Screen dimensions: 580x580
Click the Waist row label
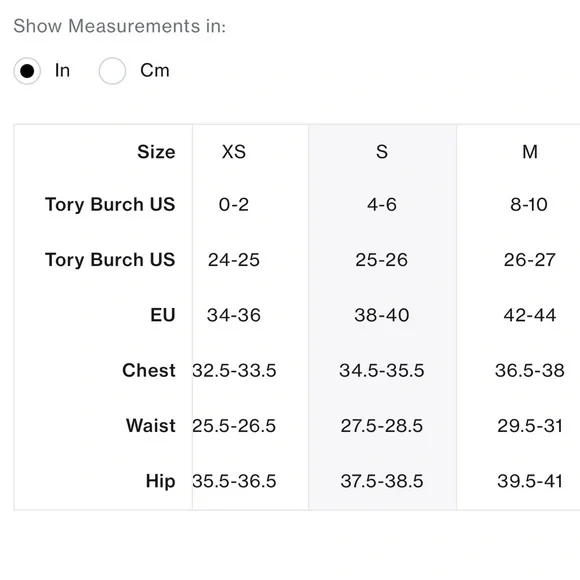click(151, 425)
